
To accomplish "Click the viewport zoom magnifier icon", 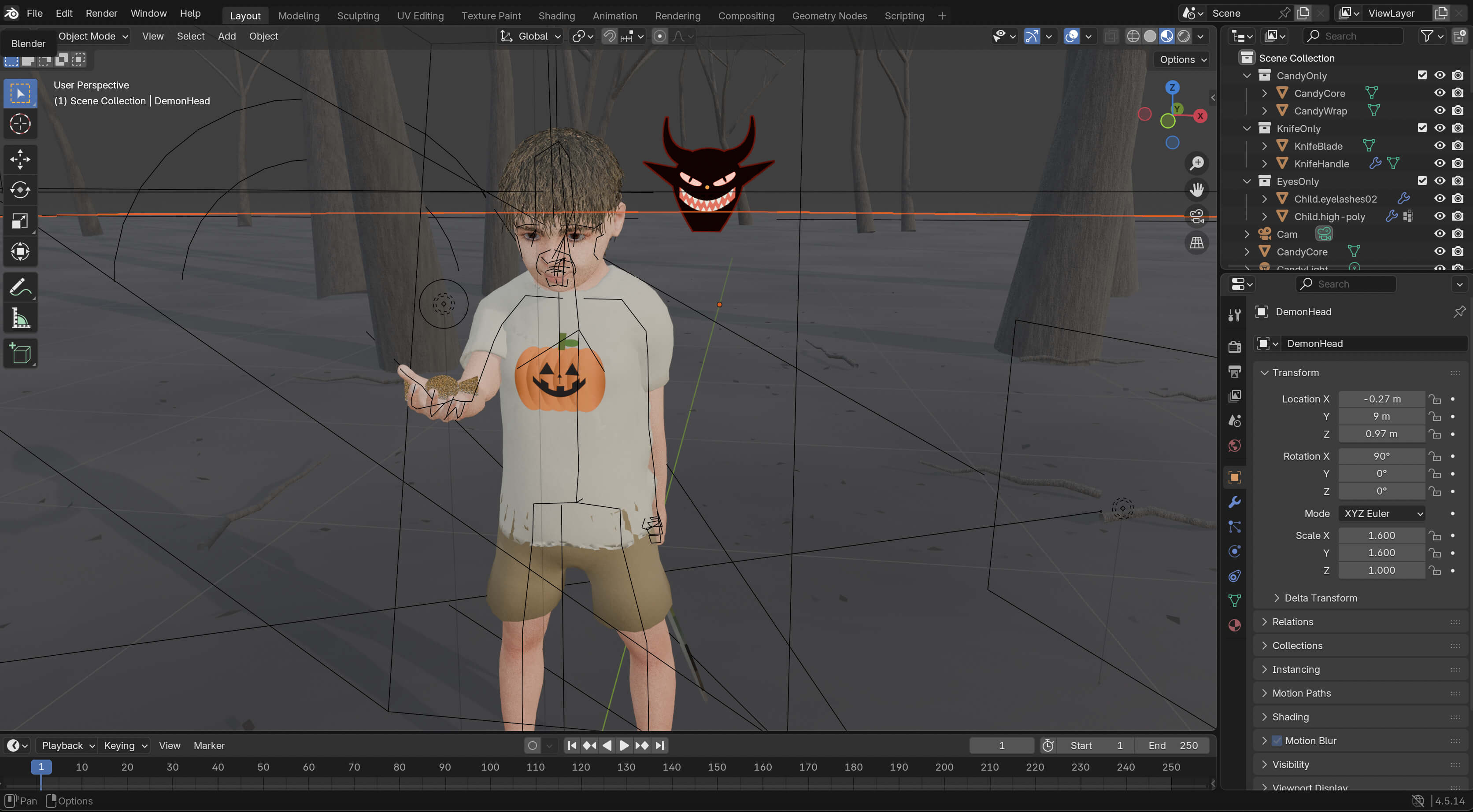I will 1196,163.
